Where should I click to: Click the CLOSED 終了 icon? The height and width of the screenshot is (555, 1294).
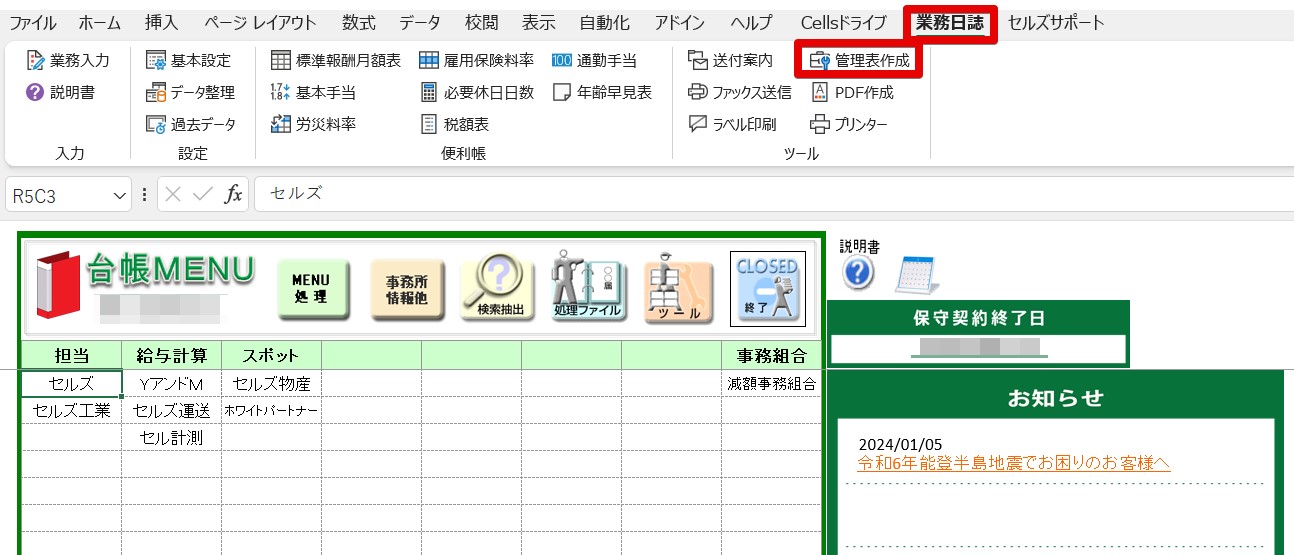(x=768, y=287)
